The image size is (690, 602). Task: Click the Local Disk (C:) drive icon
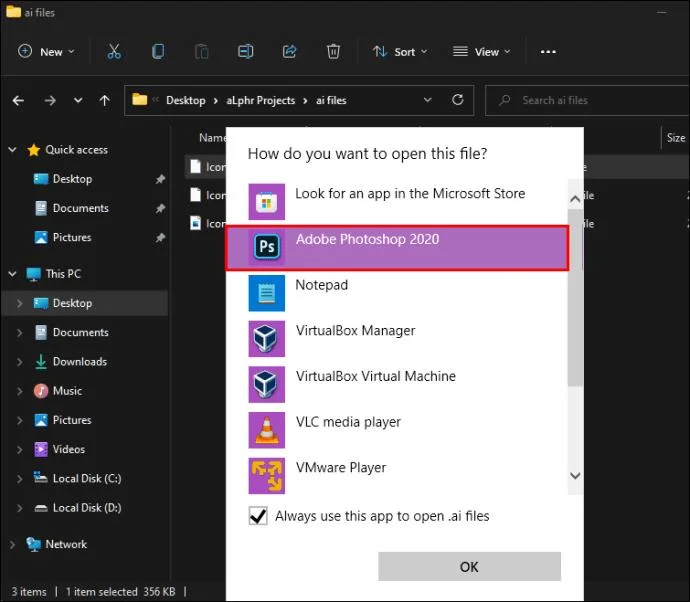(41, 478)
